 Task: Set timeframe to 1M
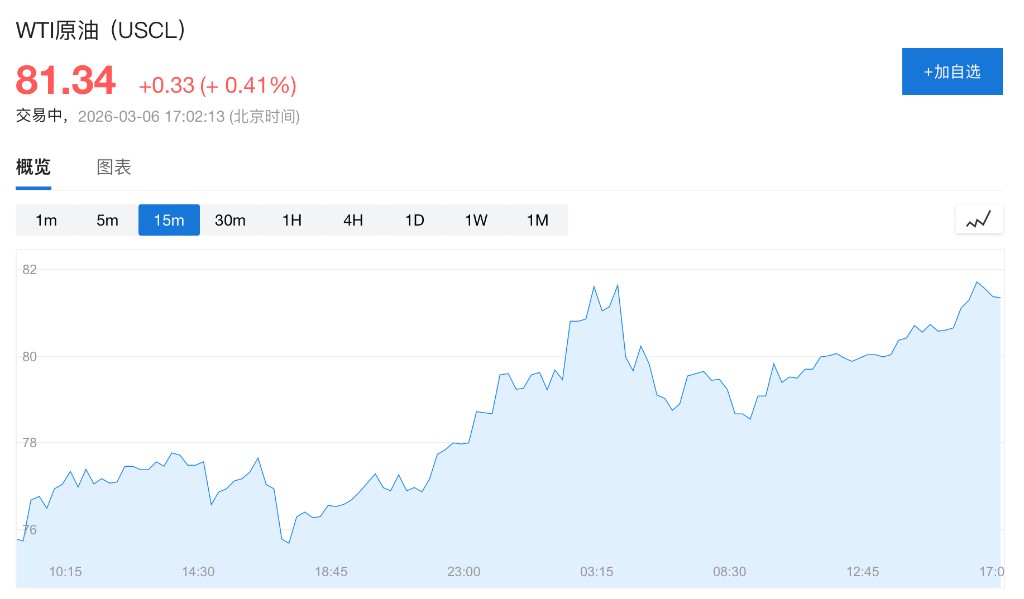tap(538, 220)
